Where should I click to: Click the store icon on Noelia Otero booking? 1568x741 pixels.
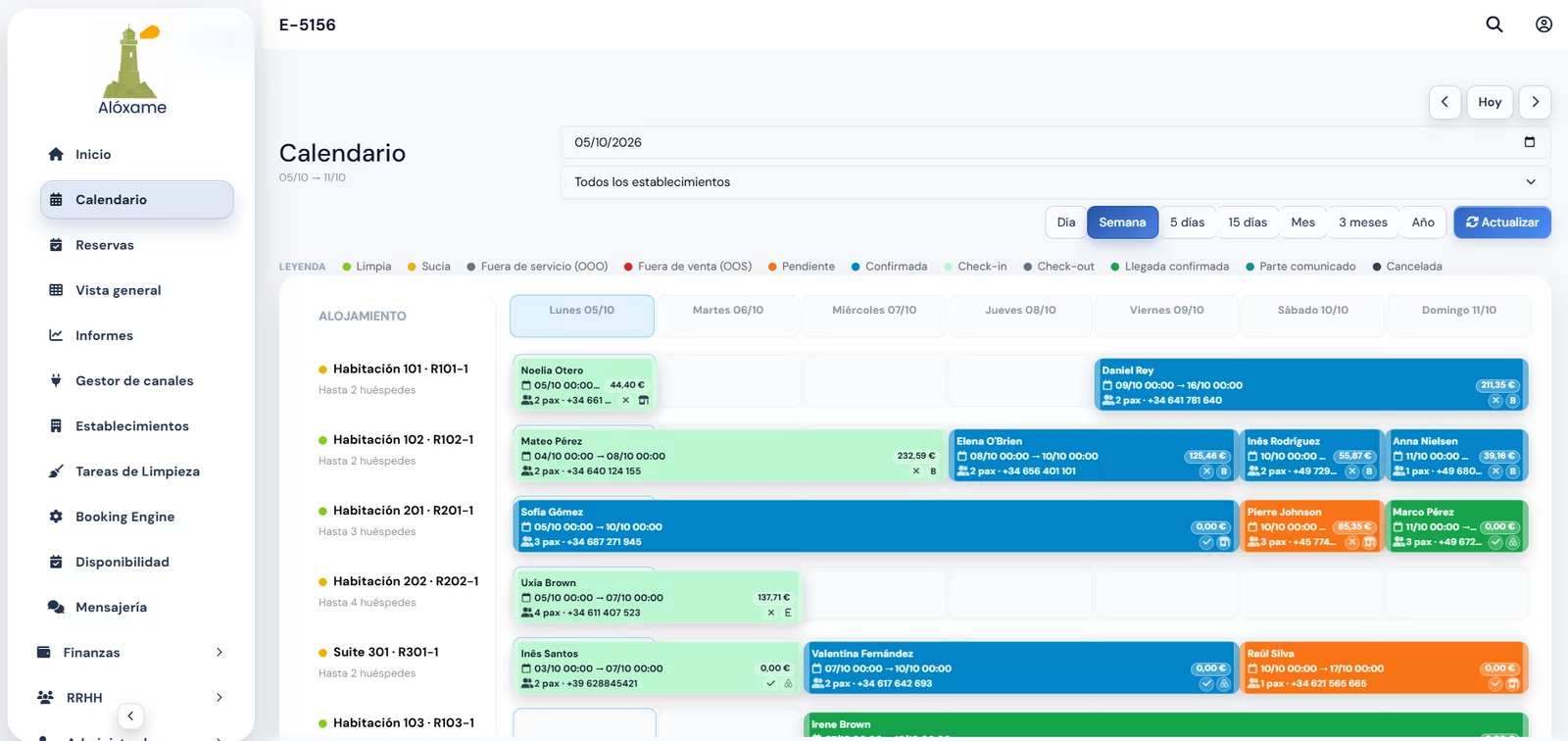(x=643, y=400)
